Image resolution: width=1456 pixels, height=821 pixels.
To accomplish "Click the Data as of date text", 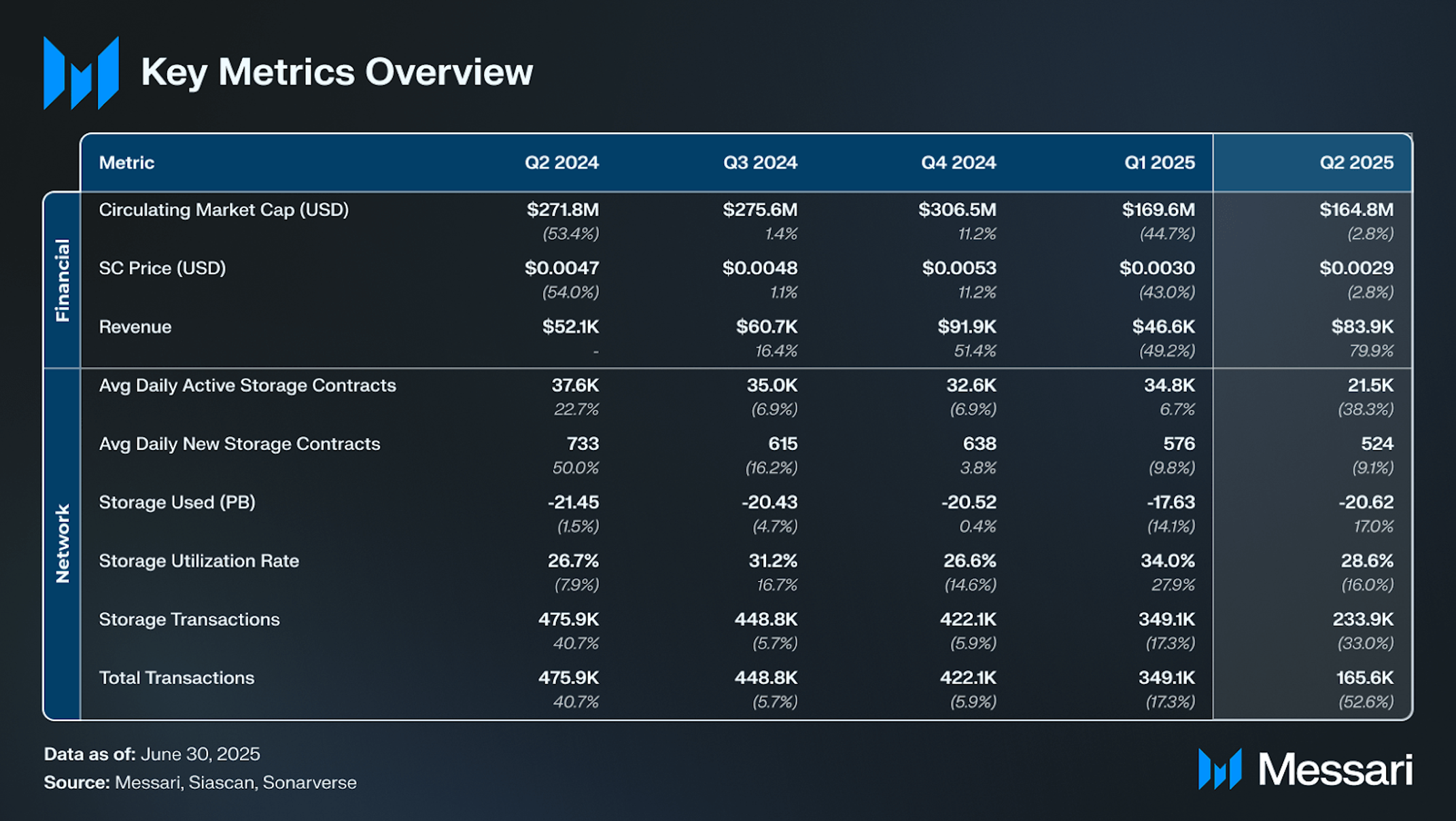I will click(152, 754).
